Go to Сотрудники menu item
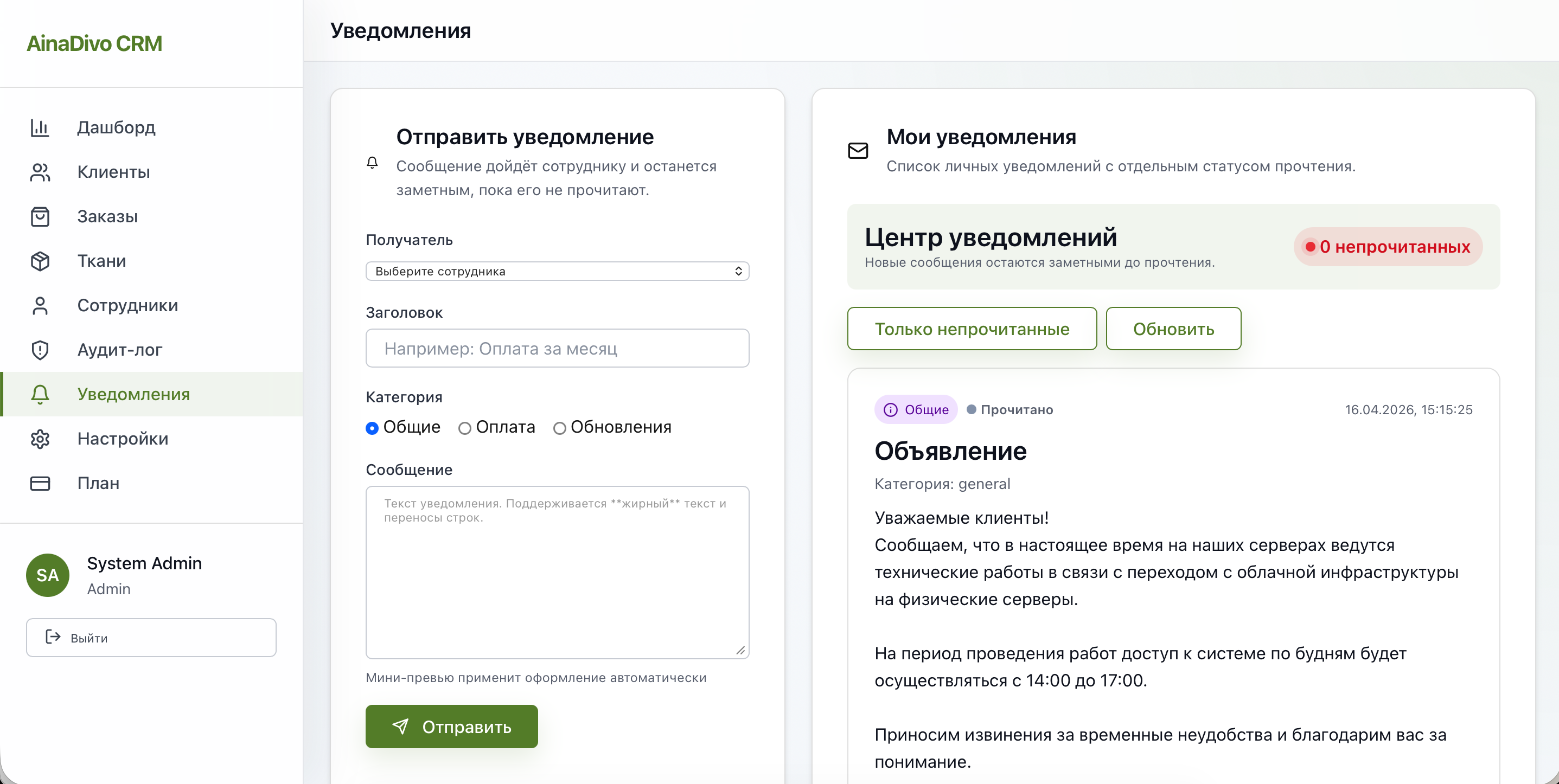 point(151,305)
